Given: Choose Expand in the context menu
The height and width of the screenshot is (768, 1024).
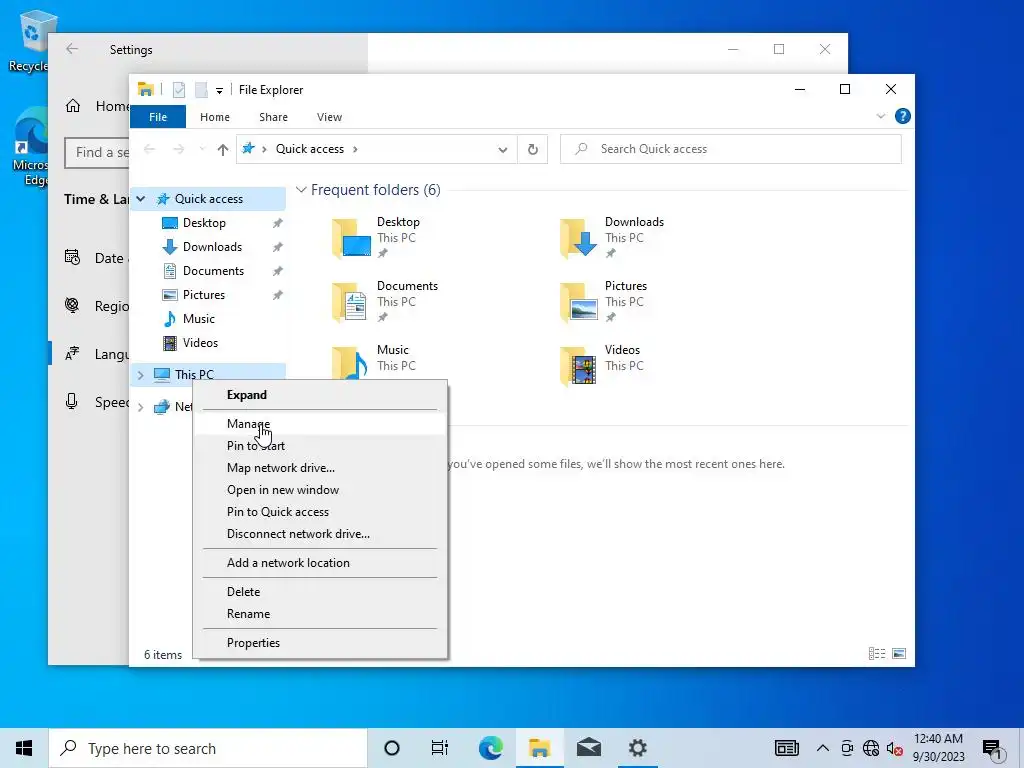Looking at the screenshot, I should pos(320,394).
